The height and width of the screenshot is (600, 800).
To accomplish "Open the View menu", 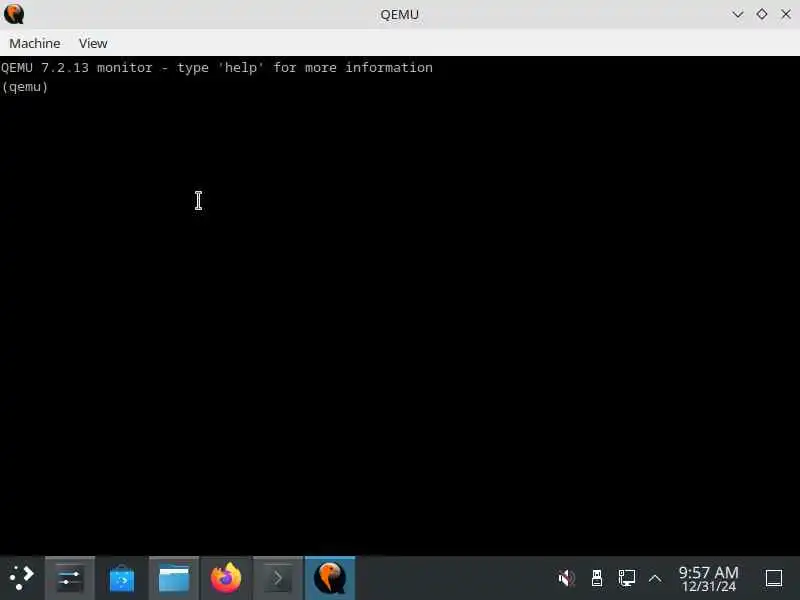I will coord(93,43).
